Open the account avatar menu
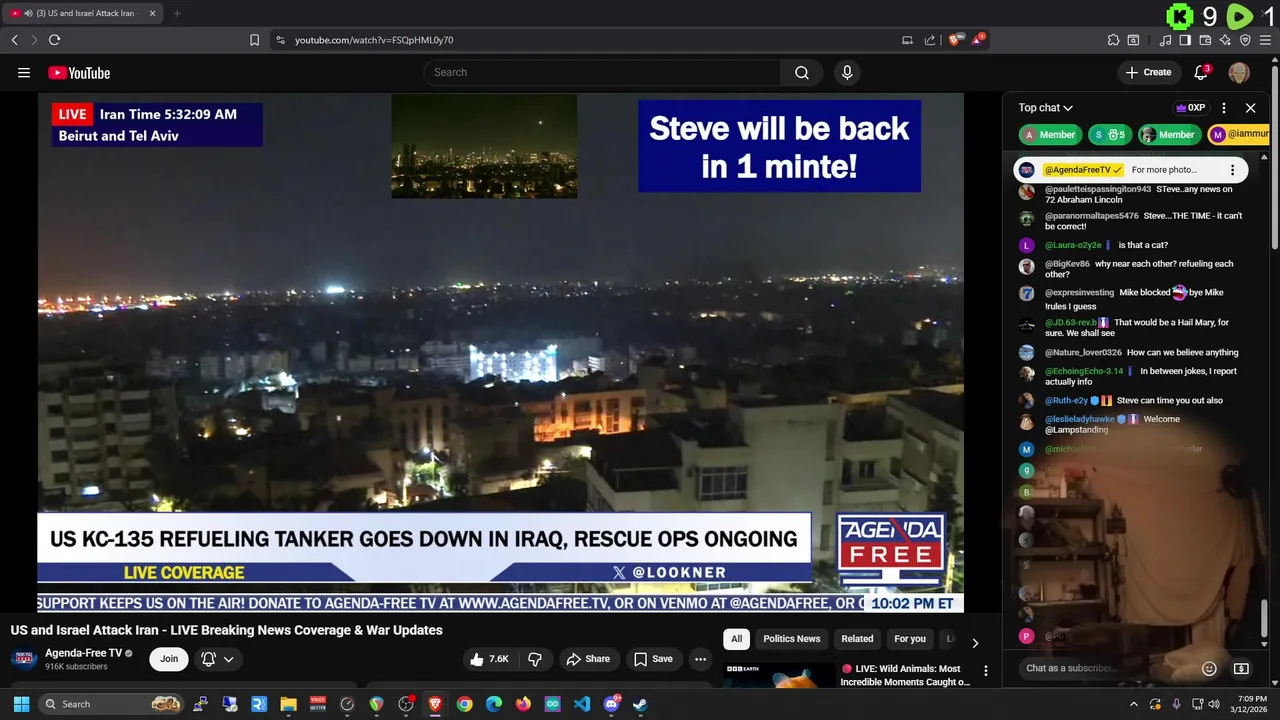The height and width of the screenshot is (720, 1280). pos(1239,72)
